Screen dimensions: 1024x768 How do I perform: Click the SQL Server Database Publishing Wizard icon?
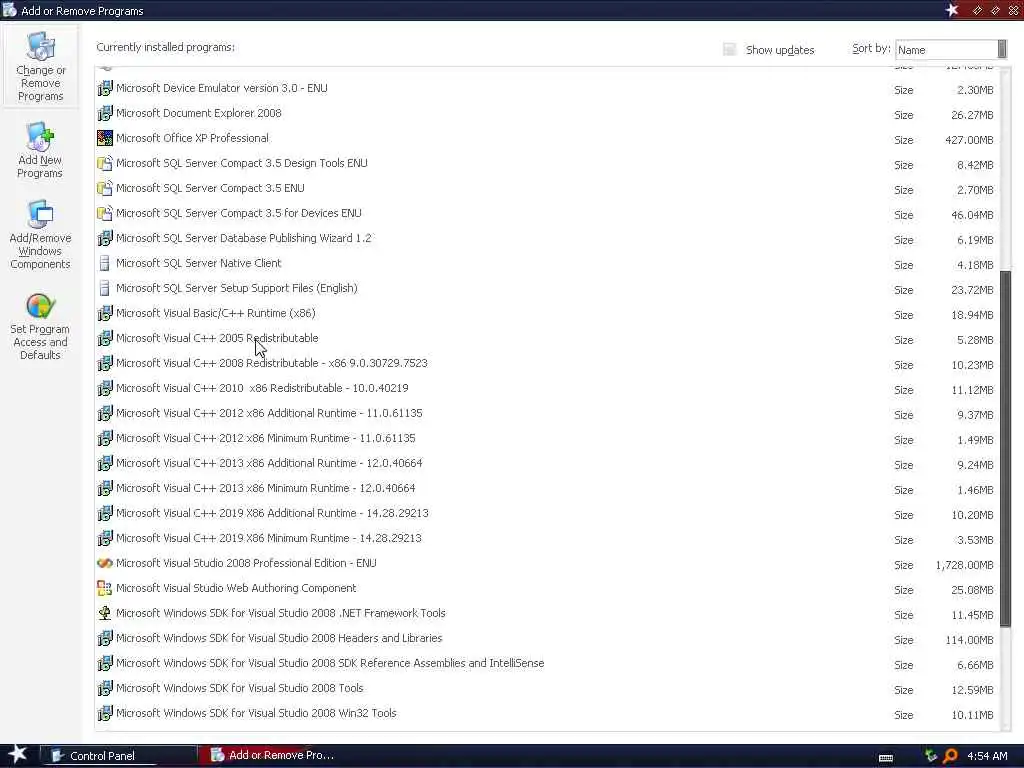tap(104, 238)
